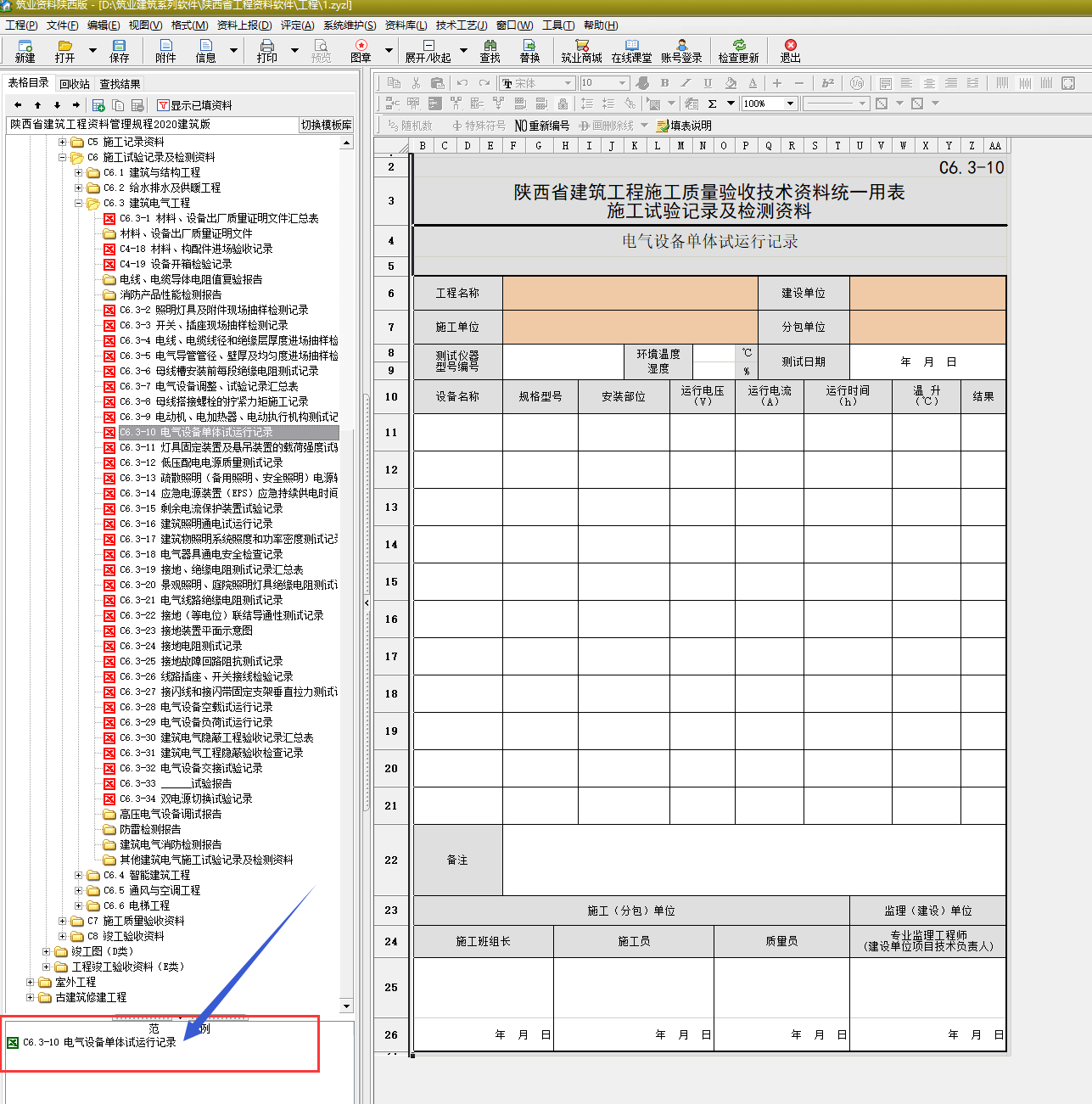Click the paste clipboard icon

tap(438, 83)
